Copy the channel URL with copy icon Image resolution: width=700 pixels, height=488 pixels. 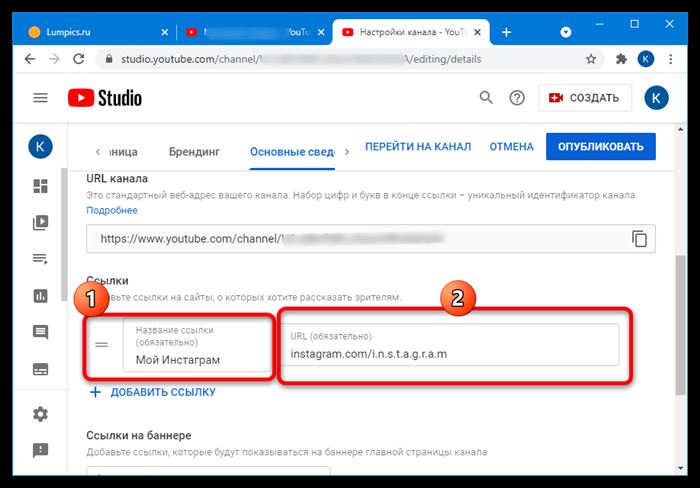639,238
